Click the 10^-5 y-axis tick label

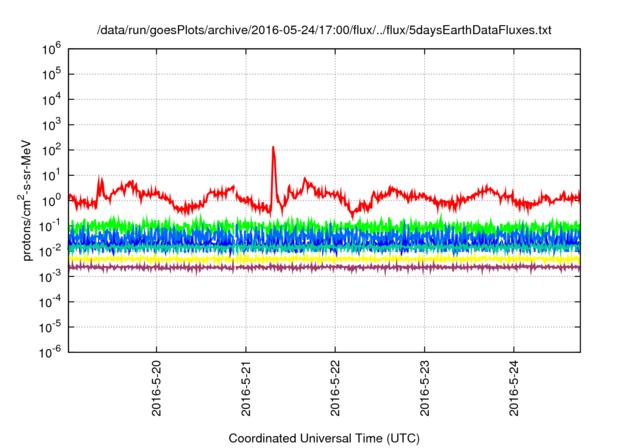51,327
